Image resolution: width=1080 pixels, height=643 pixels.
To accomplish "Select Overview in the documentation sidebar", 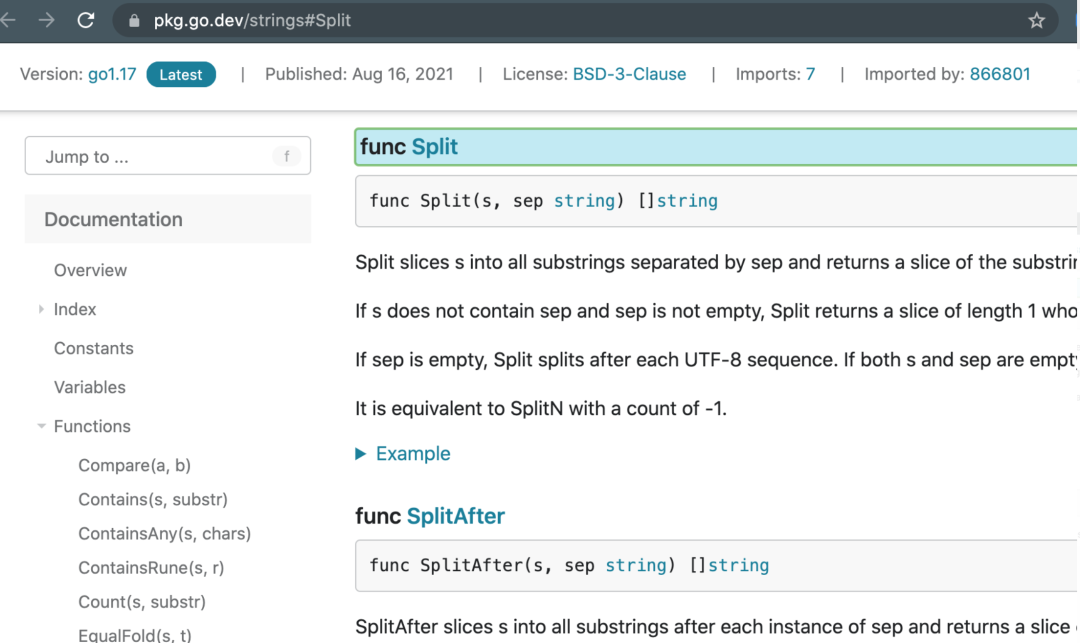I will click(x=90, y=270).
